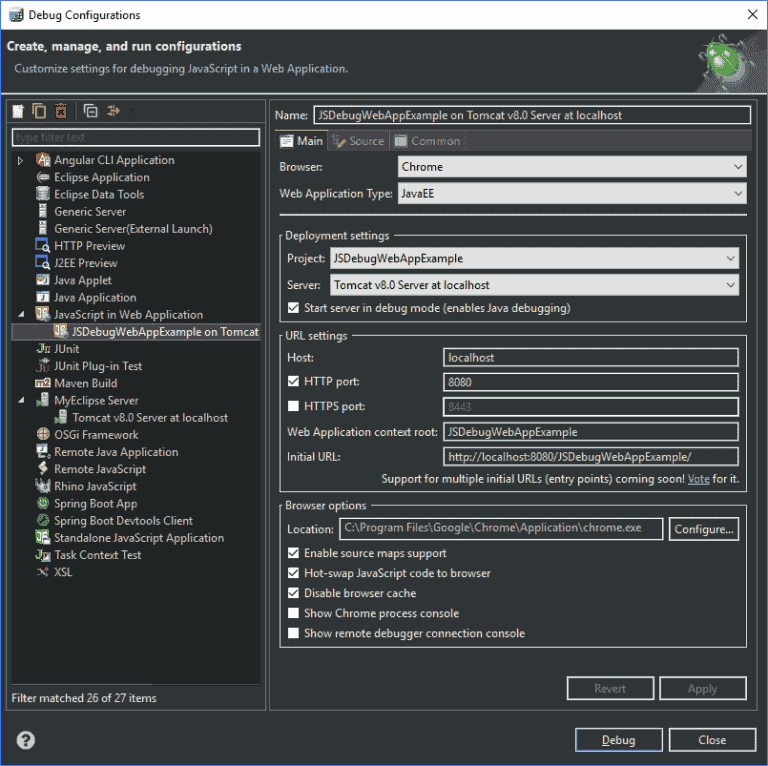Click the Apply button

(x=703, y=688)
